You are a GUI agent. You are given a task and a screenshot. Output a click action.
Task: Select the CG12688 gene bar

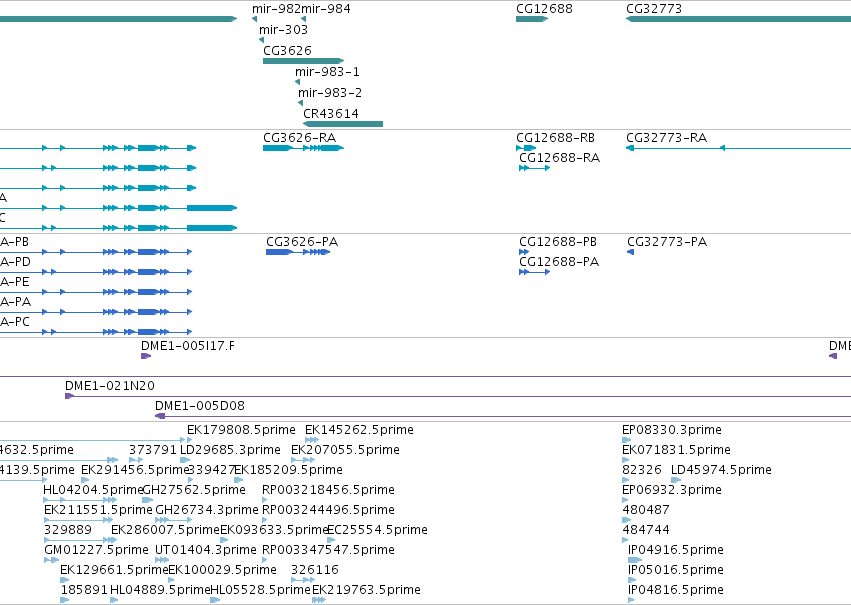point(532,19)
